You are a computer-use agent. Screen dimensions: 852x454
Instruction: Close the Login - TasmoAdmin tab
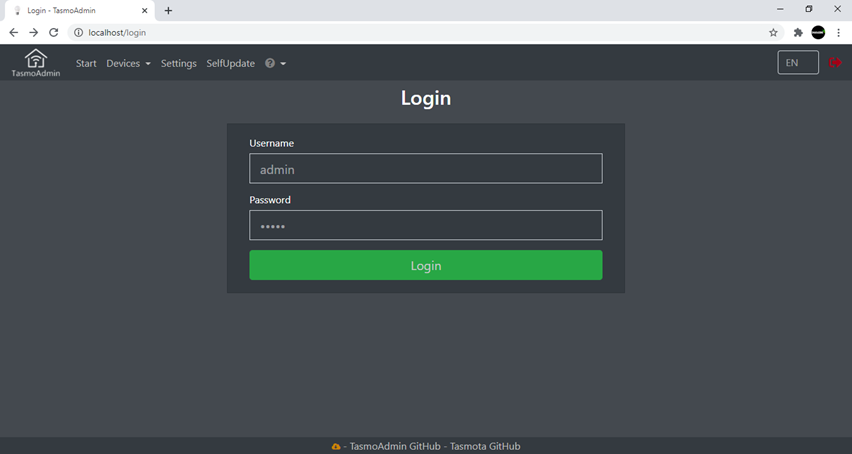145,10
